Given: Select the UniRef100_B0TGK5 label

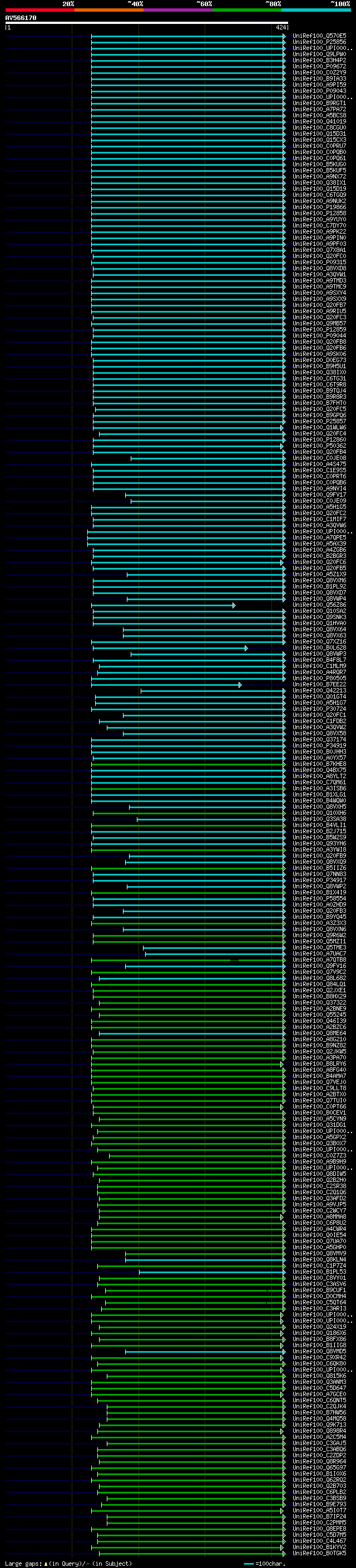Looking at the screenshot, I should [319, 1553].
